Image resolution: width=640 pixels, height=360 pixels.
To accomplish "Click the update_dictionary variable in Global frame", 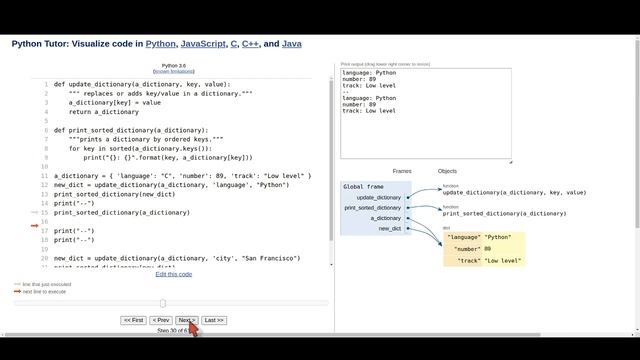I will click(379, 198).
